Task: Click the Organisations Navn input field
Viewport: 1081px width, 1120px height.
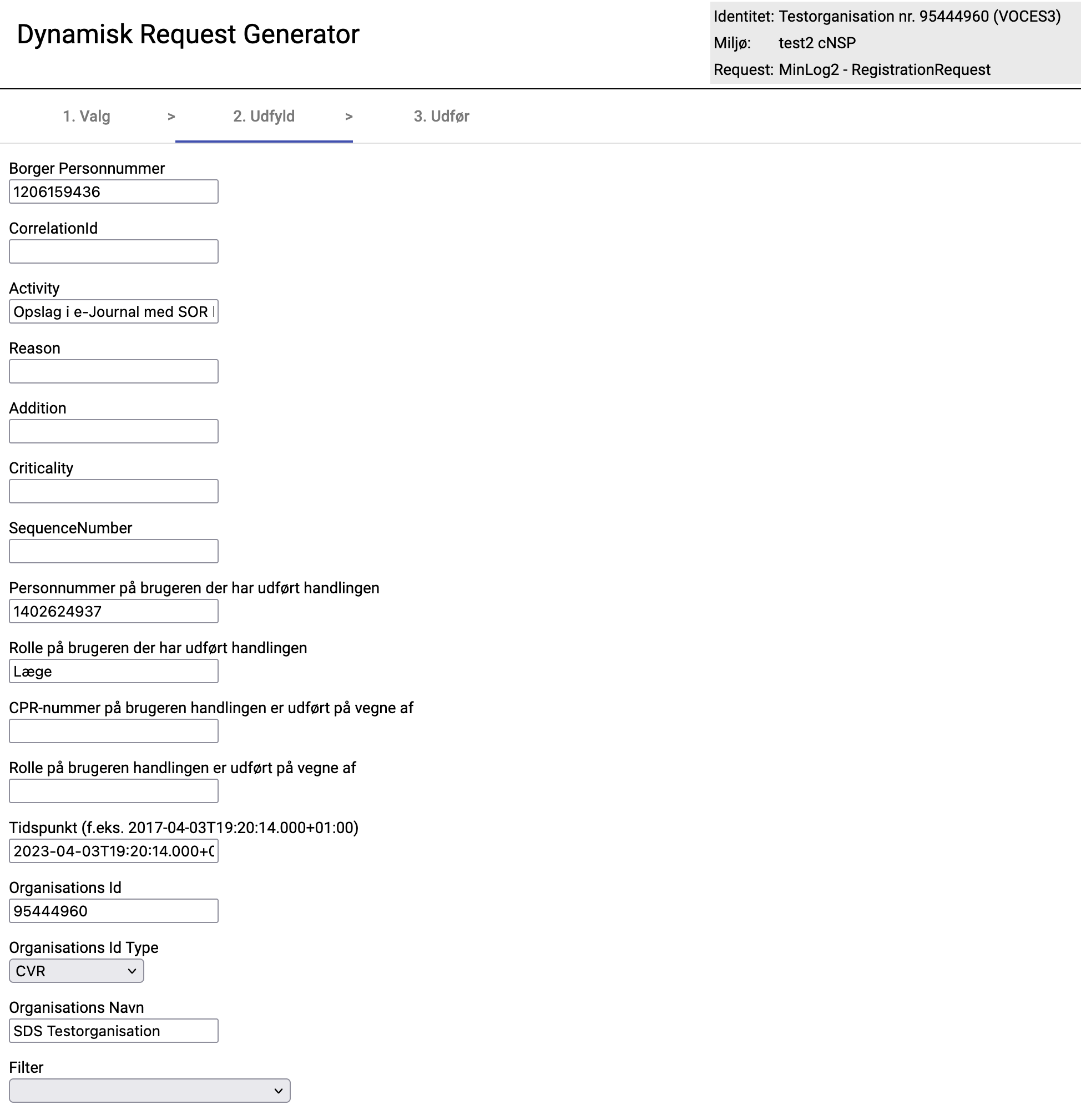Action: pos(113,1031)
